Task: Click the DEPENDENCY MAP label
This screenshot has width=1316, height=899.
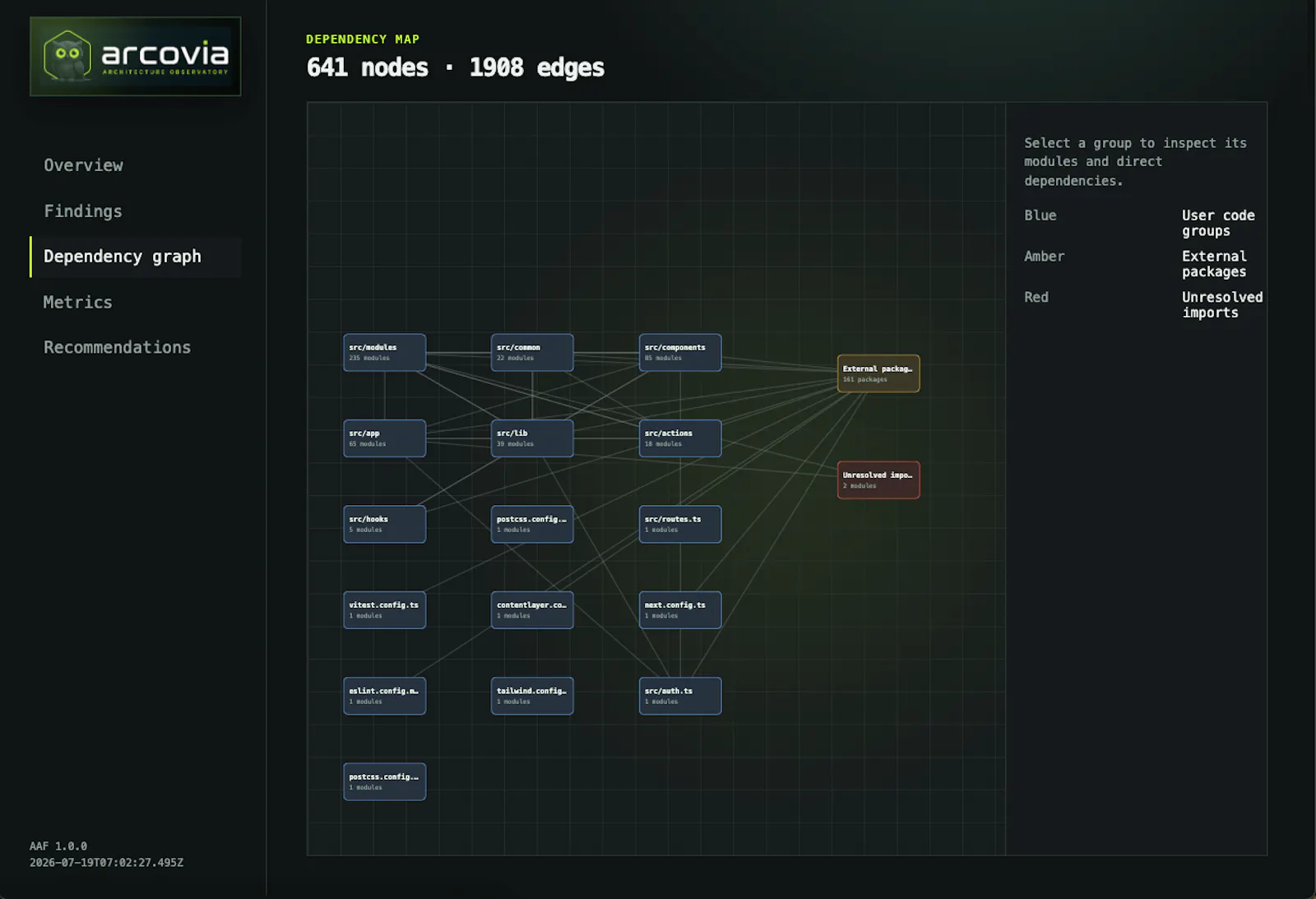Action: (363, 39)
